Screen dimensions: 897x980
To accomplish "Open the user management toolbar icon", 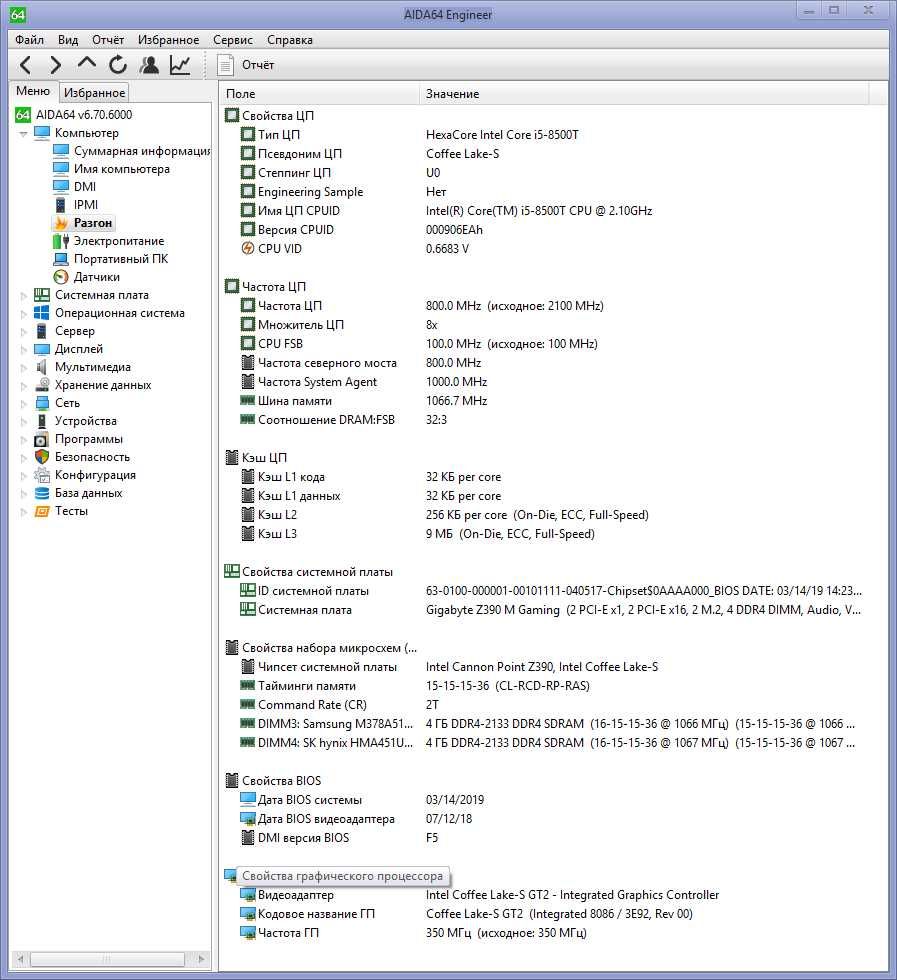I will 149,64.
